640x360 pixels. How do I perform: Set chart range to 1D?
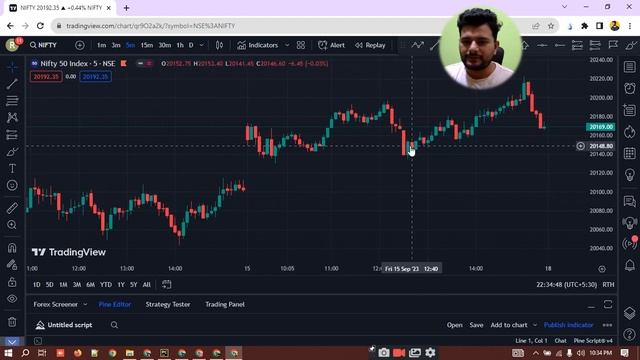point(37,284)
